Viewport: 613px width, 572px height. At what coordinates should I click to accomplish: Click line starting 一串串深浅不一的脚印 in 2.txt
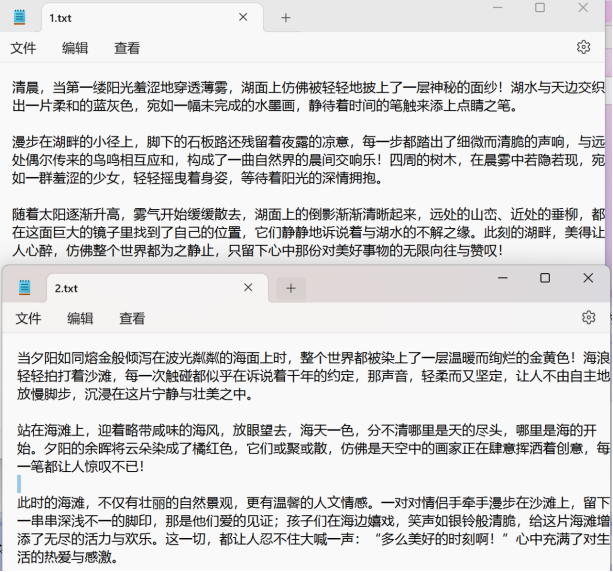(314, 521)
